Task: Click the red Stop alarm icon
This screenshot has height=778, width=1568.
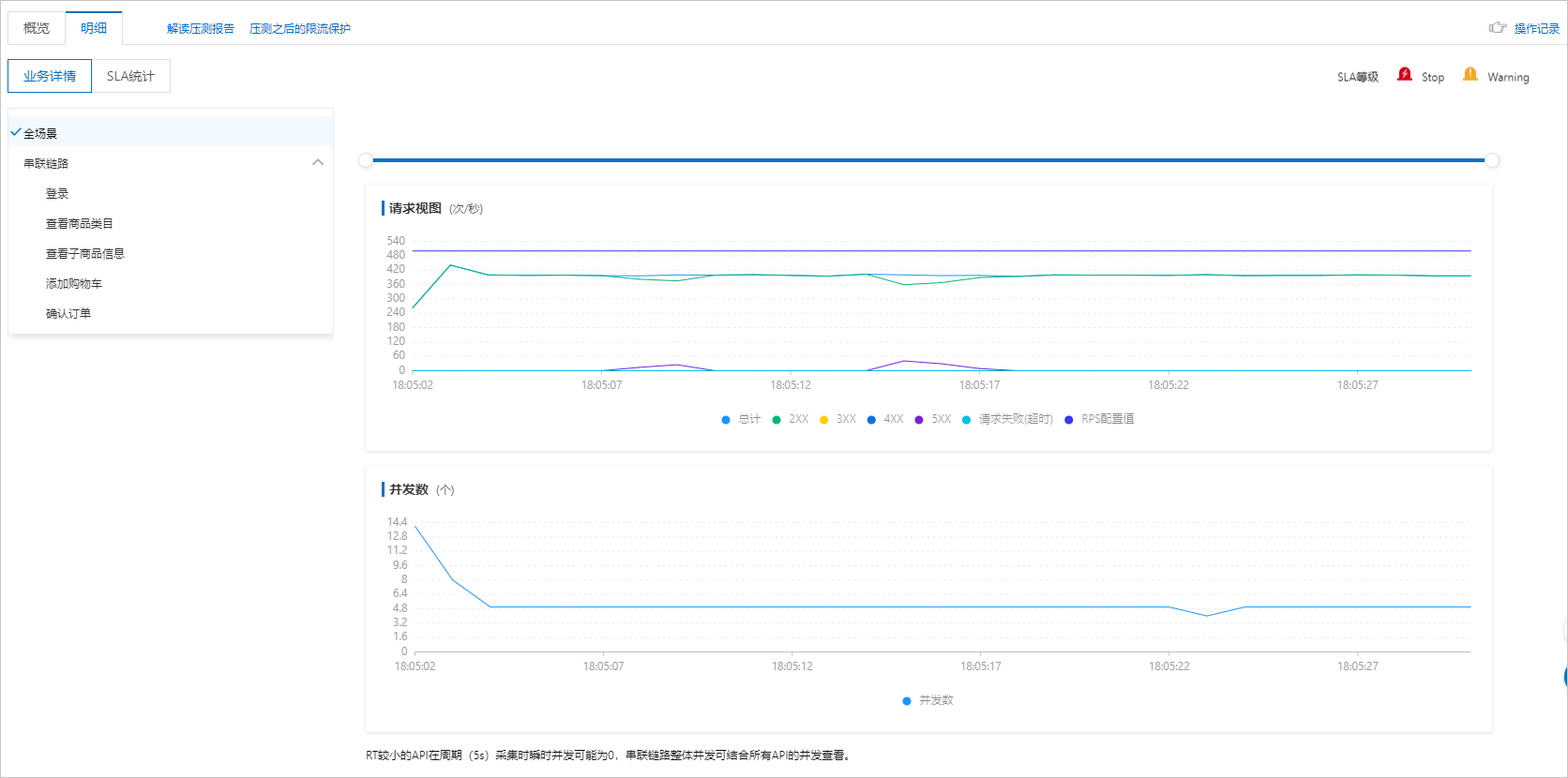Action: click(x=1404, y=75)
